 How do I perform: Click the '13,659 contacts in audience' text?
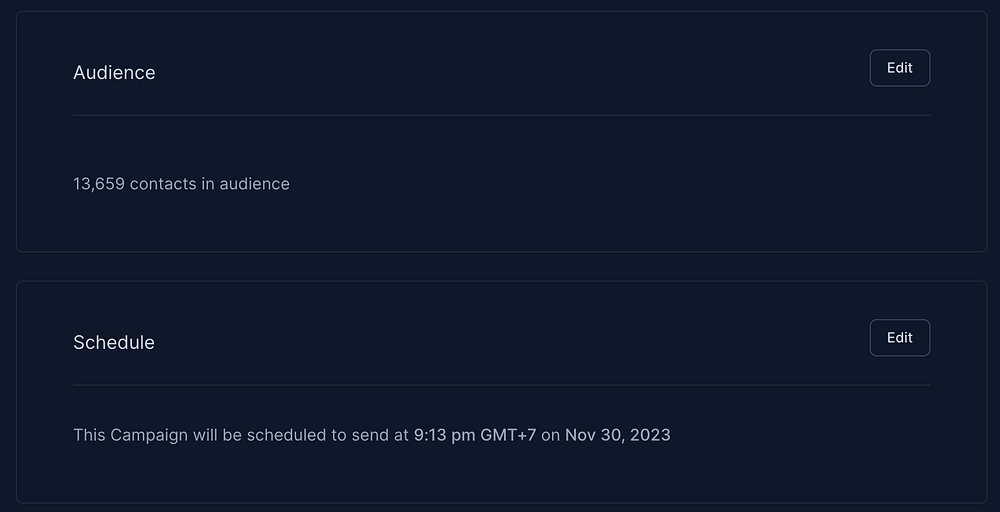pos(181,184)
